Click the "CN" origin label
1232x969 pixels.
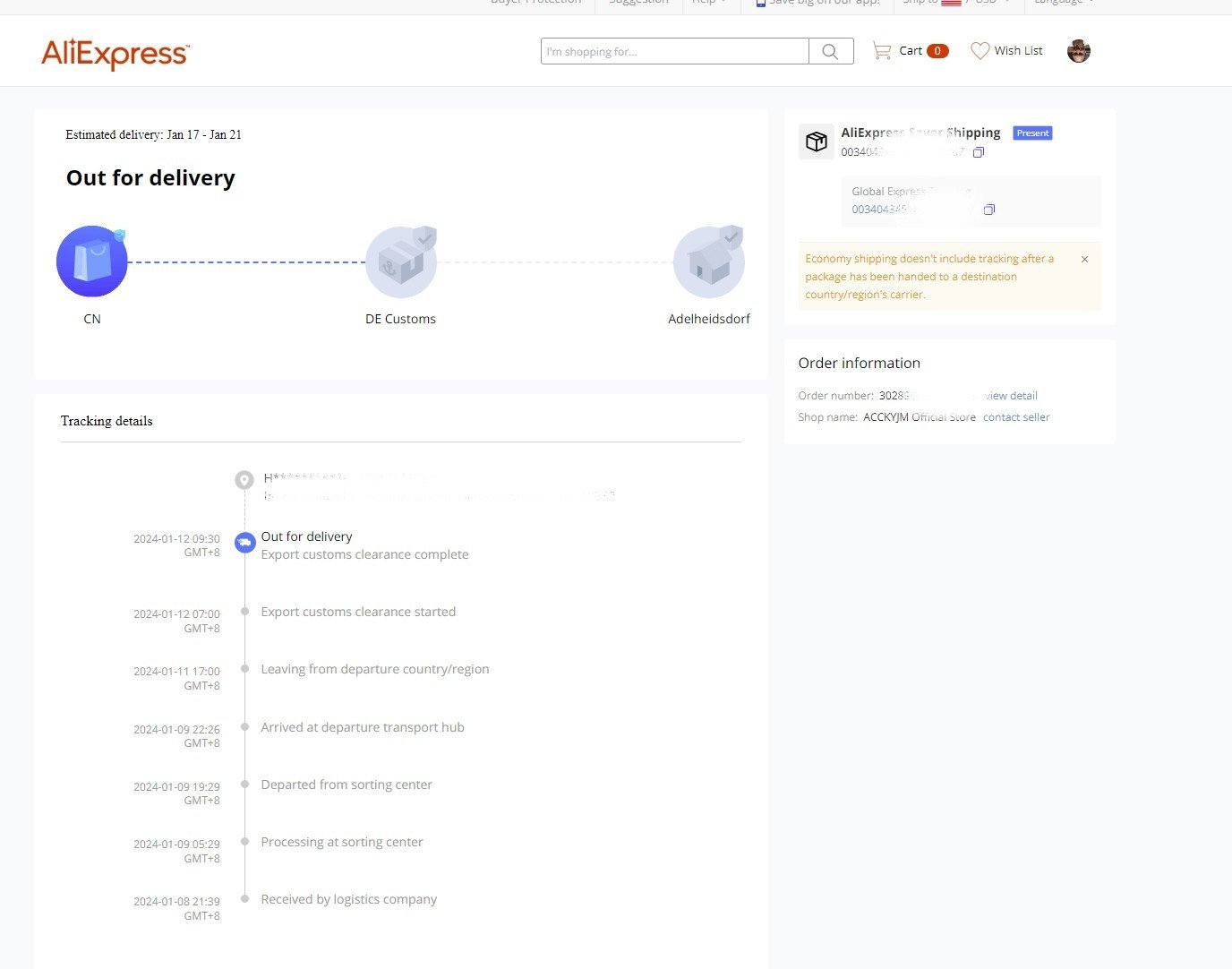[x=92, y=319]
